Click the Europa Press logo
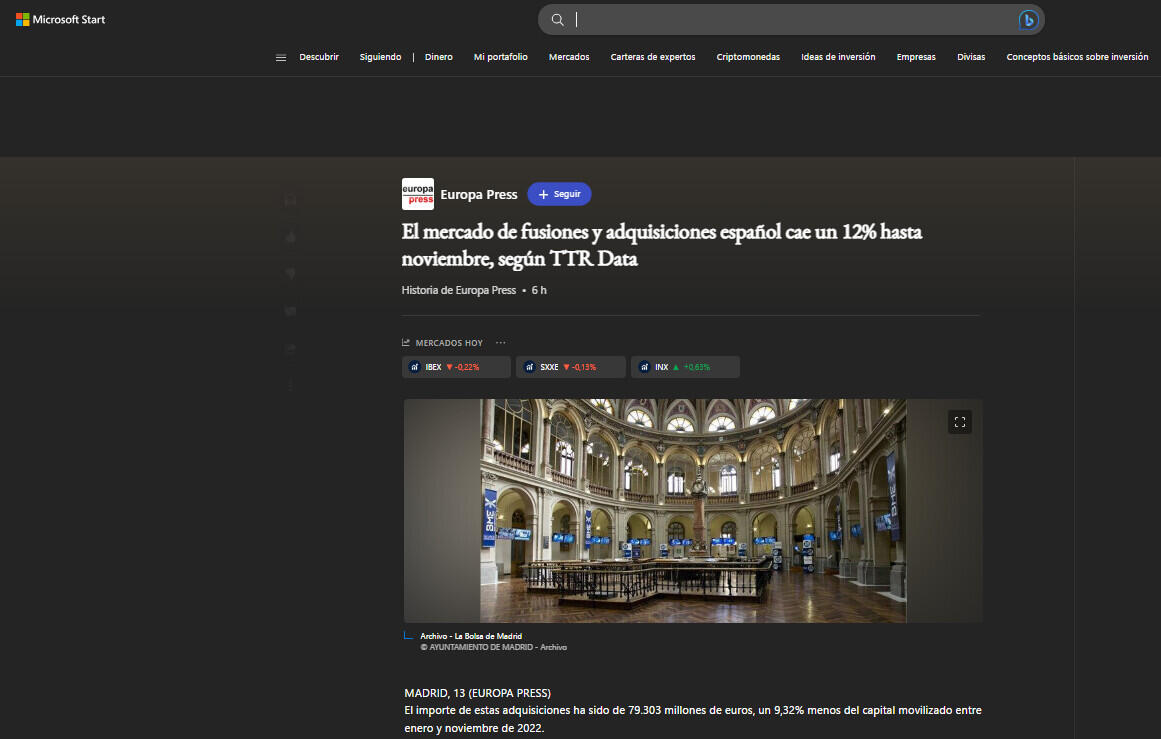Image resolution: width=1161 pixels, height=739 pixels. pos(417,194)
